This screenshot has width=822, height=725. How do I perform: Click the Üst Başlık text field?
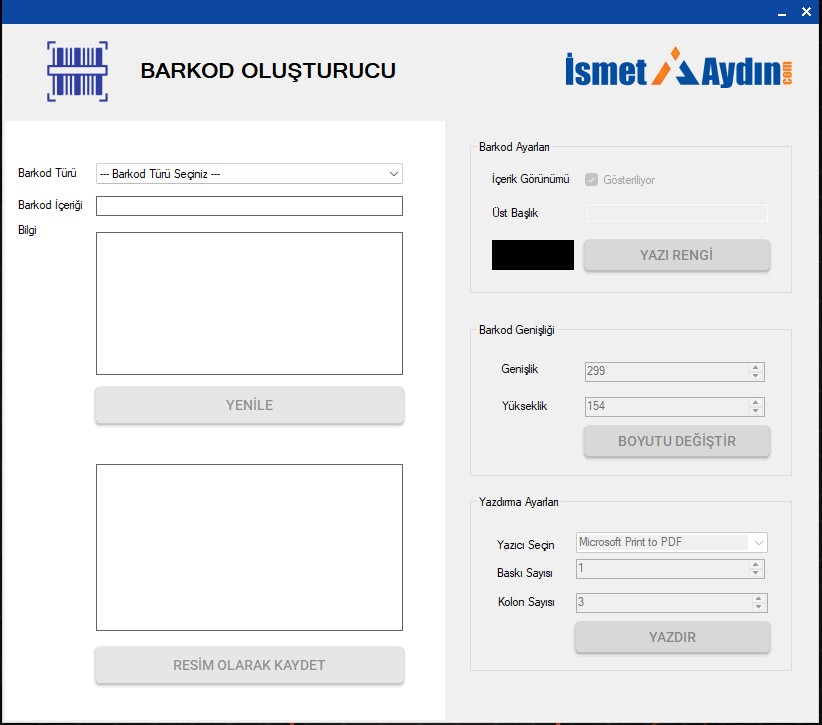[x=676, y=213]
